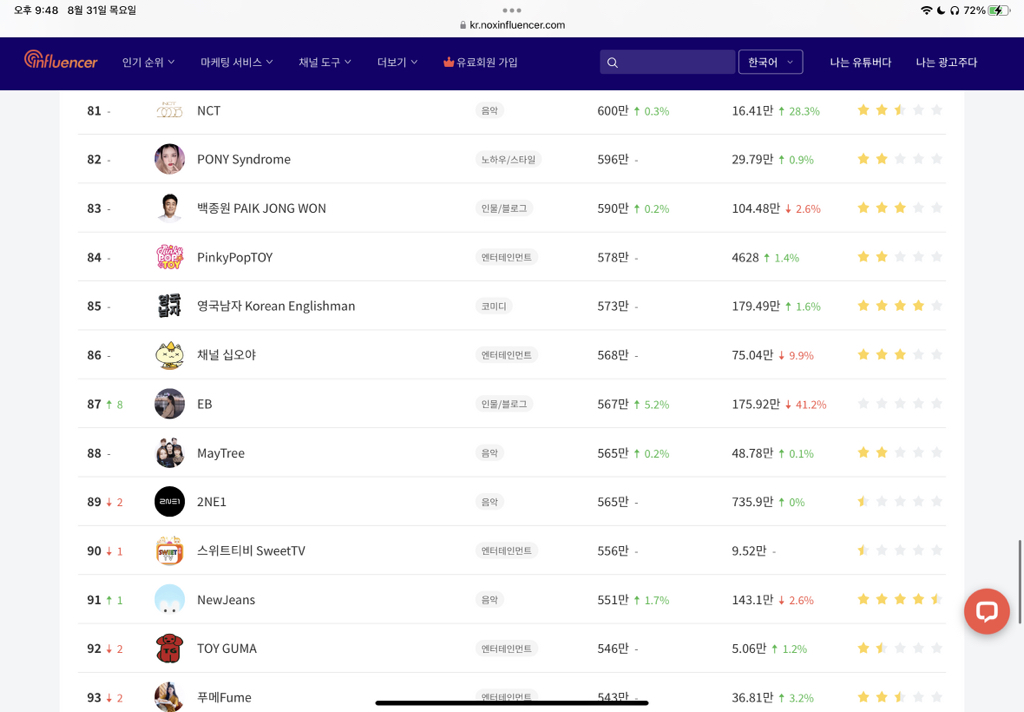Open the 한국어 language selector
This screenshot has width=1024, height=712.
(x=770, y=62)
